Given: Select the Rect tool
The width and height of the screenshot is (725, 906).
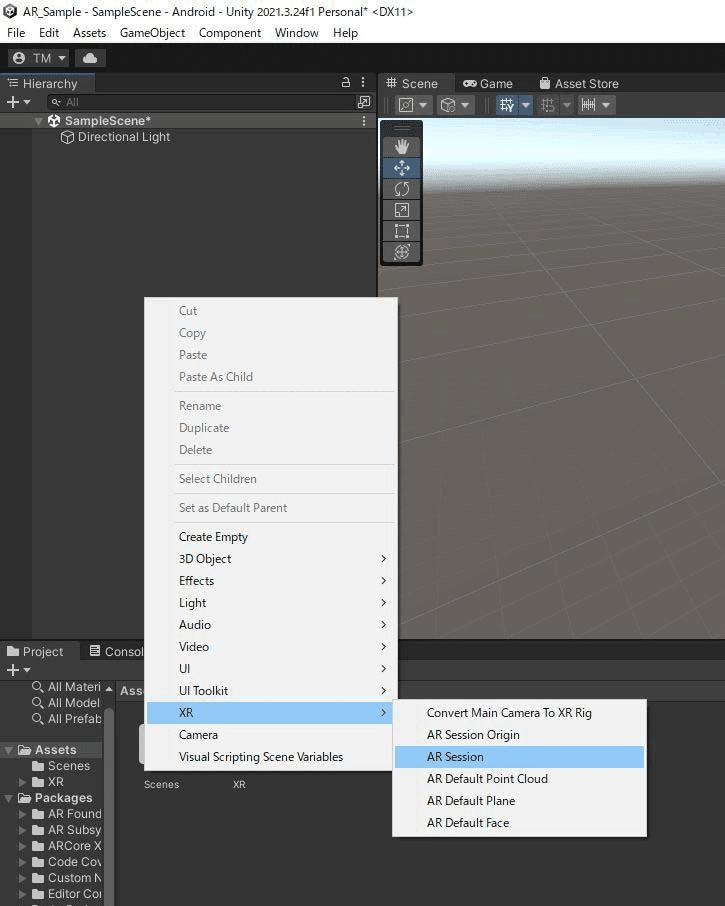Looking at the screenshot, I should pos(401,231).
